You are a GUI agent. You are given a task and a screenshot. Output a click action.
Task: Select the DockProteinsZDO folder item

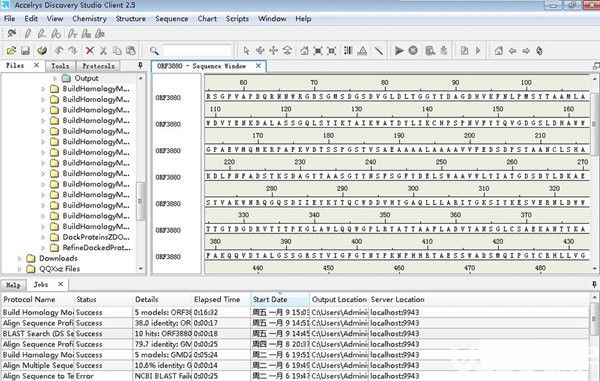[96, 237]
